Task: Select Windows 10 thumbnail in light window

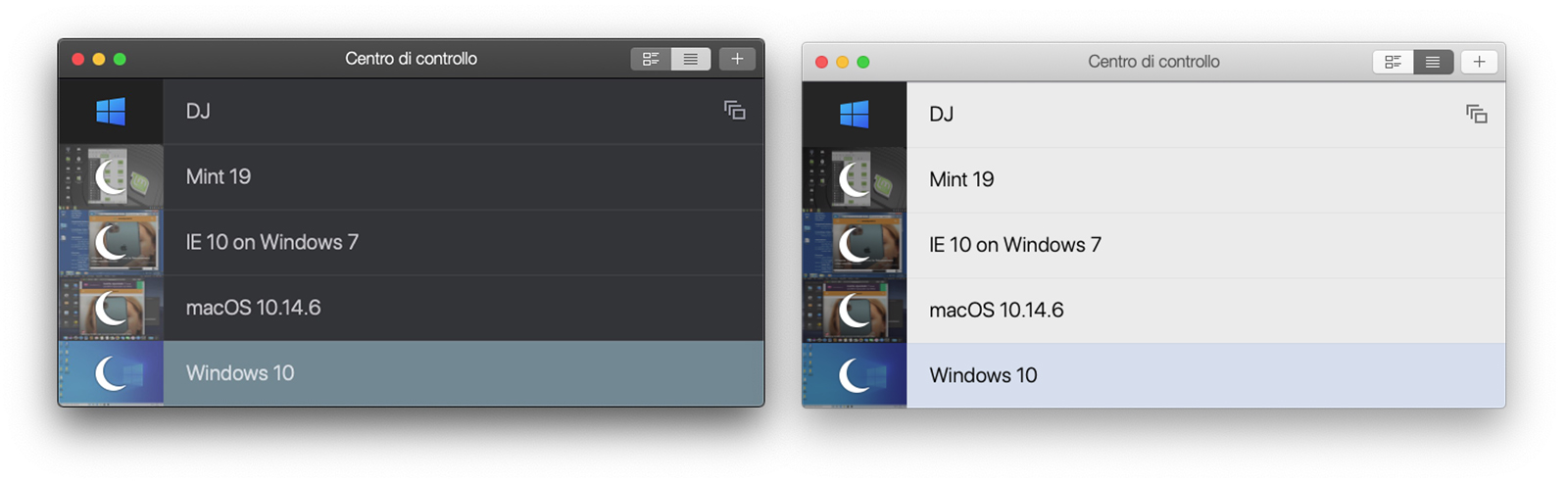Action: pyautogui.click(x=855, y=375)
